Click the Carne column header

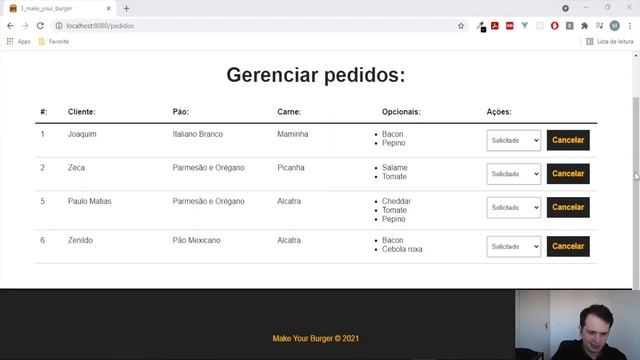pyautogui.click(x=289, y=112)
